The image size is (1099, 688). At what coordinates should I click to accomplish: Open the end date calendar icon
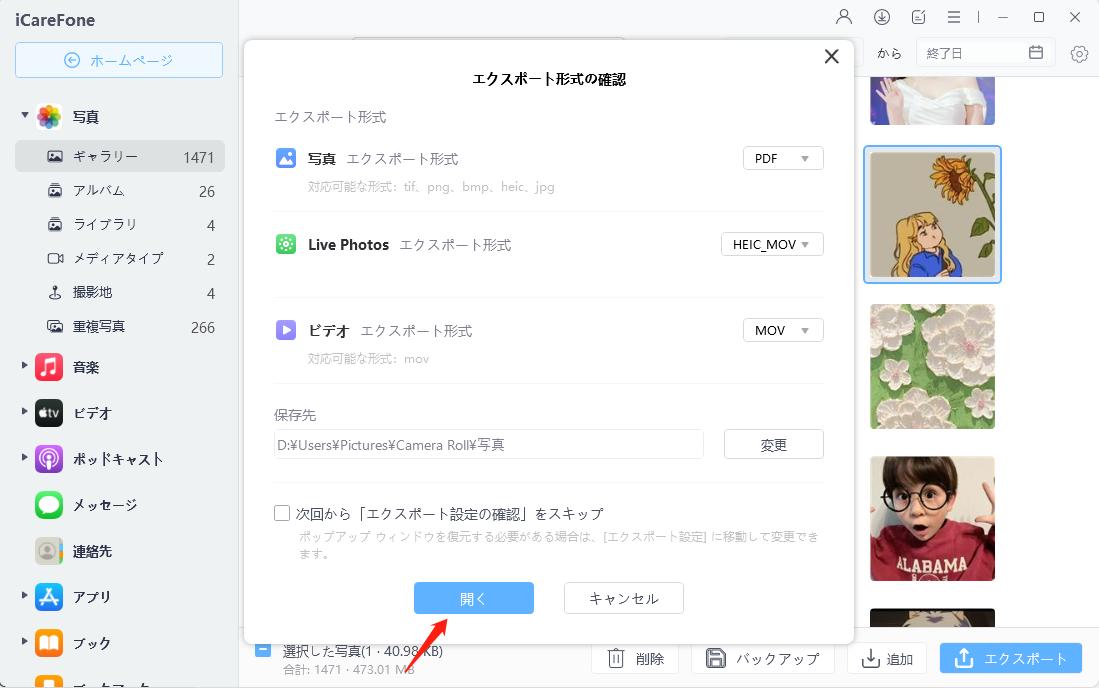click(1036, 53)
